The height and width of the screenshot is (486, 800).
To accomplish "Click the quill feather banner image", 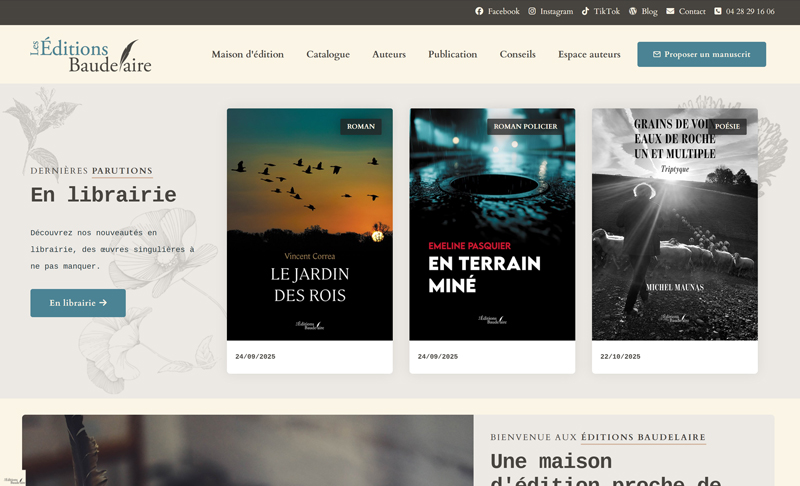I will coord(247,450).
